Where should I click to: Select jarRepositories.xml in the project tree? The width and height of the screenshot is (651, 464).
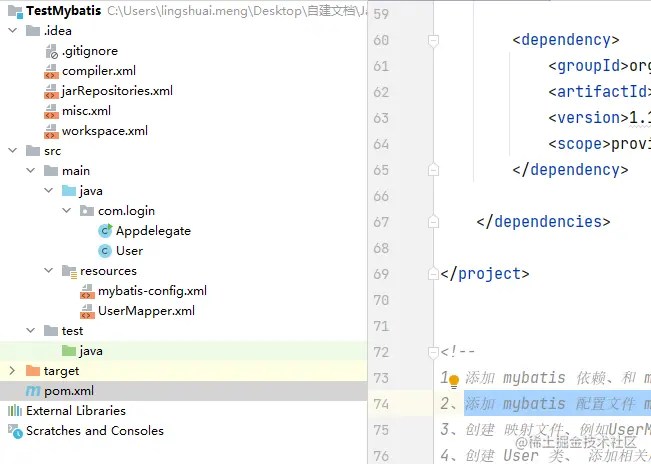click(x=117, y=91)
